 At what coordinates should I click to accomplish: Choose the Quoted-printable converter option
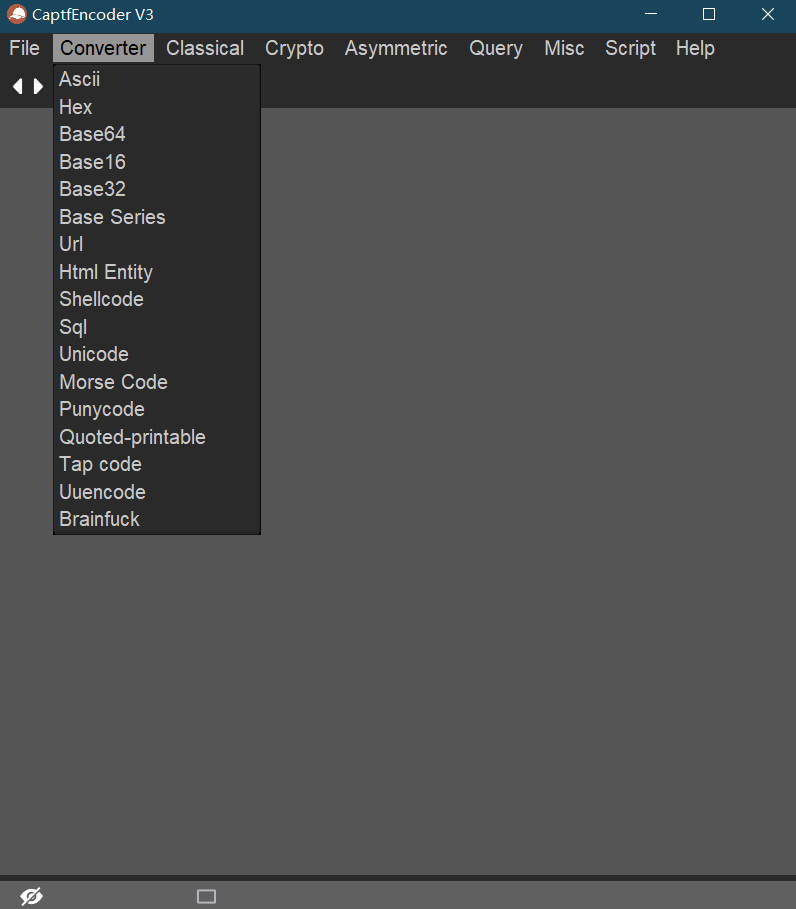point(132,437)
